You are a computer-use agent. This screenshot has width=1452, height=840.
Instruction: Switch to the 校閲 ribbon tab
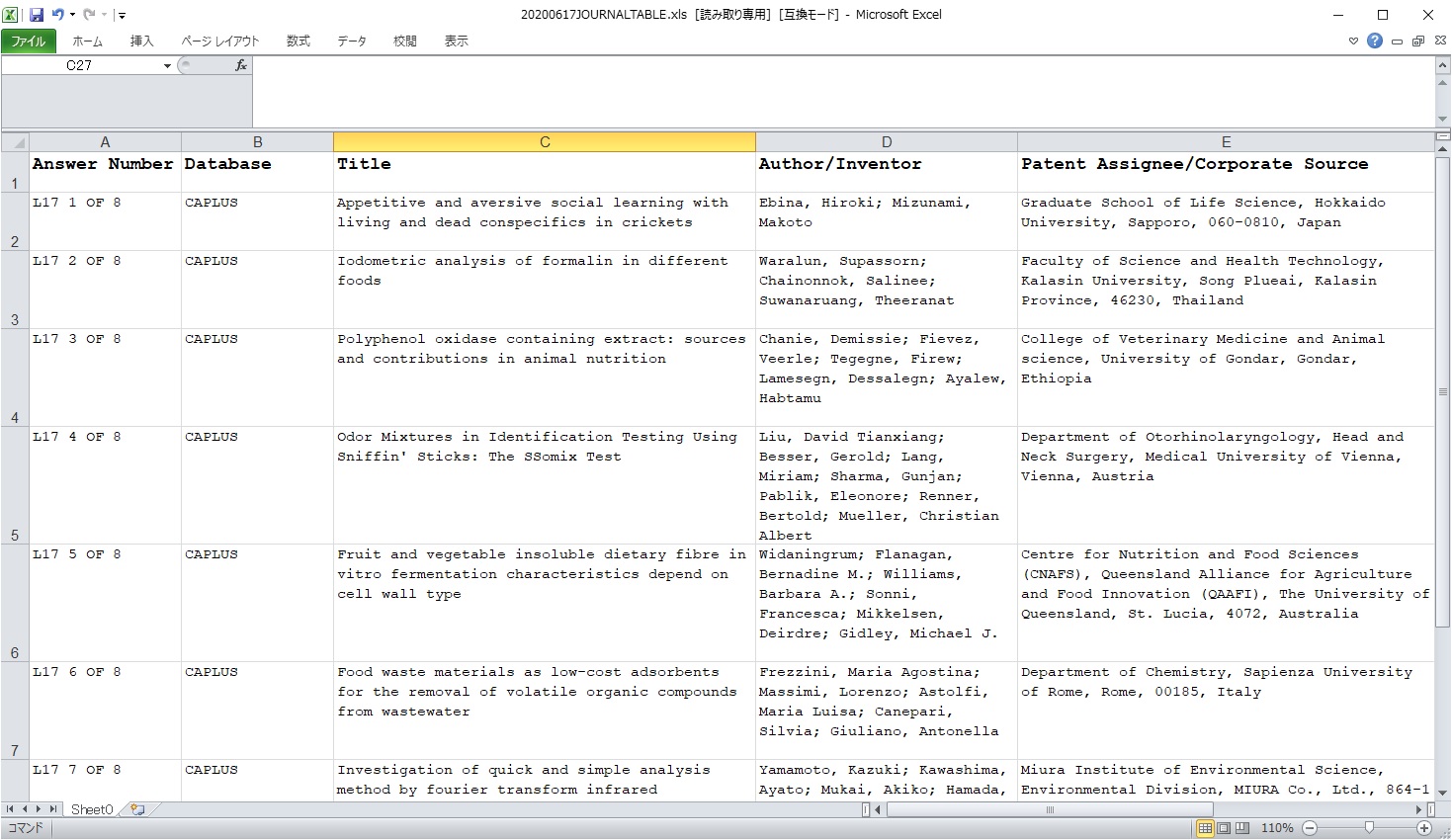[x=405, y=41]
